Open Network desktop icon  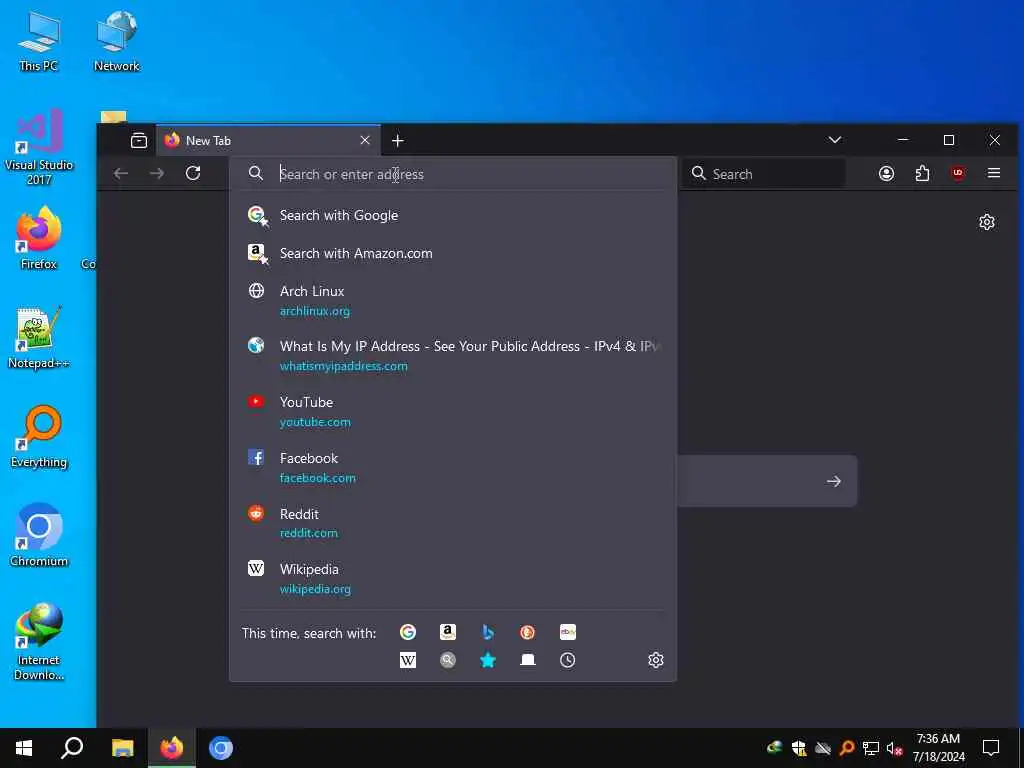coord(116,41)
